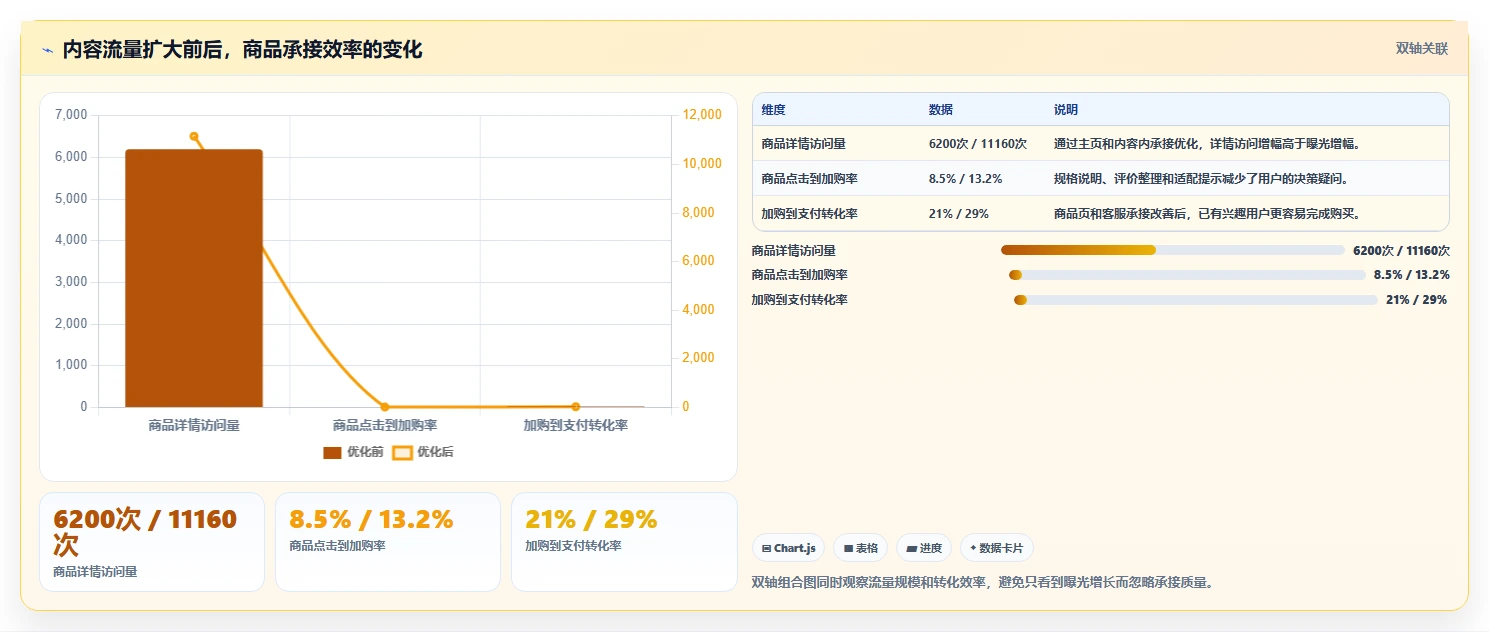Viewport: 1489px width, 632px height.
Task: Click the 加购到支付转化率 progress bar
Action: pyautogui.click(x=1196, y=300)
